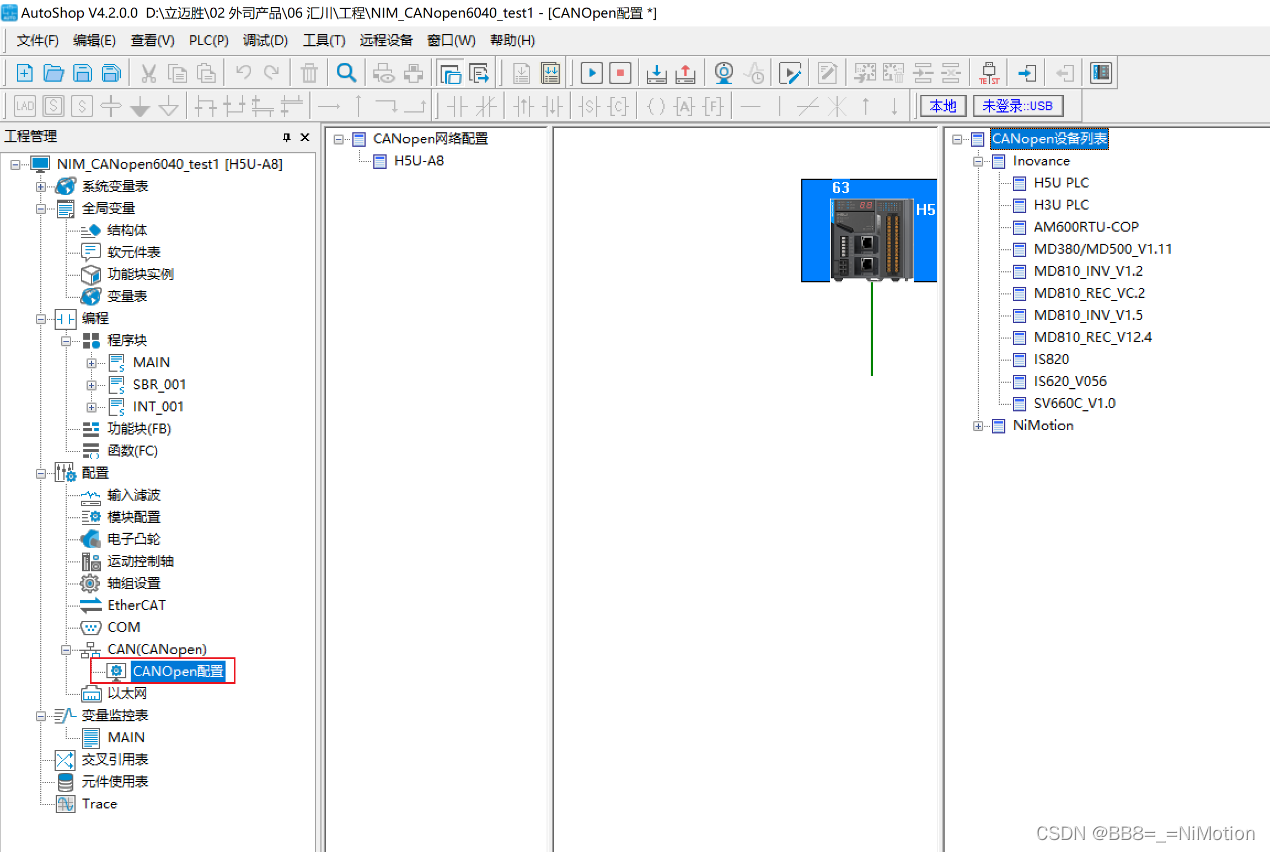The width and height of the screenshot is (1270, 852).
Task: Expand the SBR_001 tree node
Action: click(92, 384)
